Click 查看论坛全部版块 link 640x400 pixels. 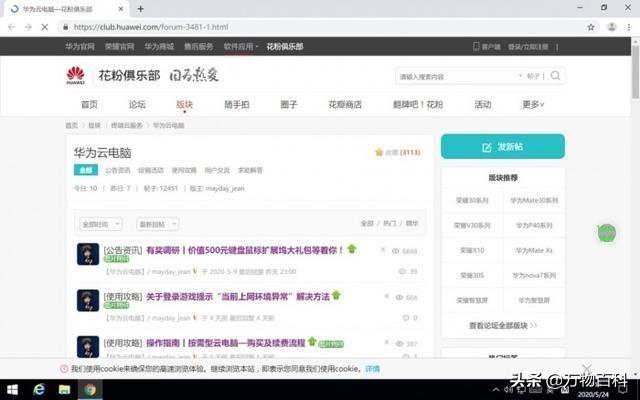pos(503,325)
